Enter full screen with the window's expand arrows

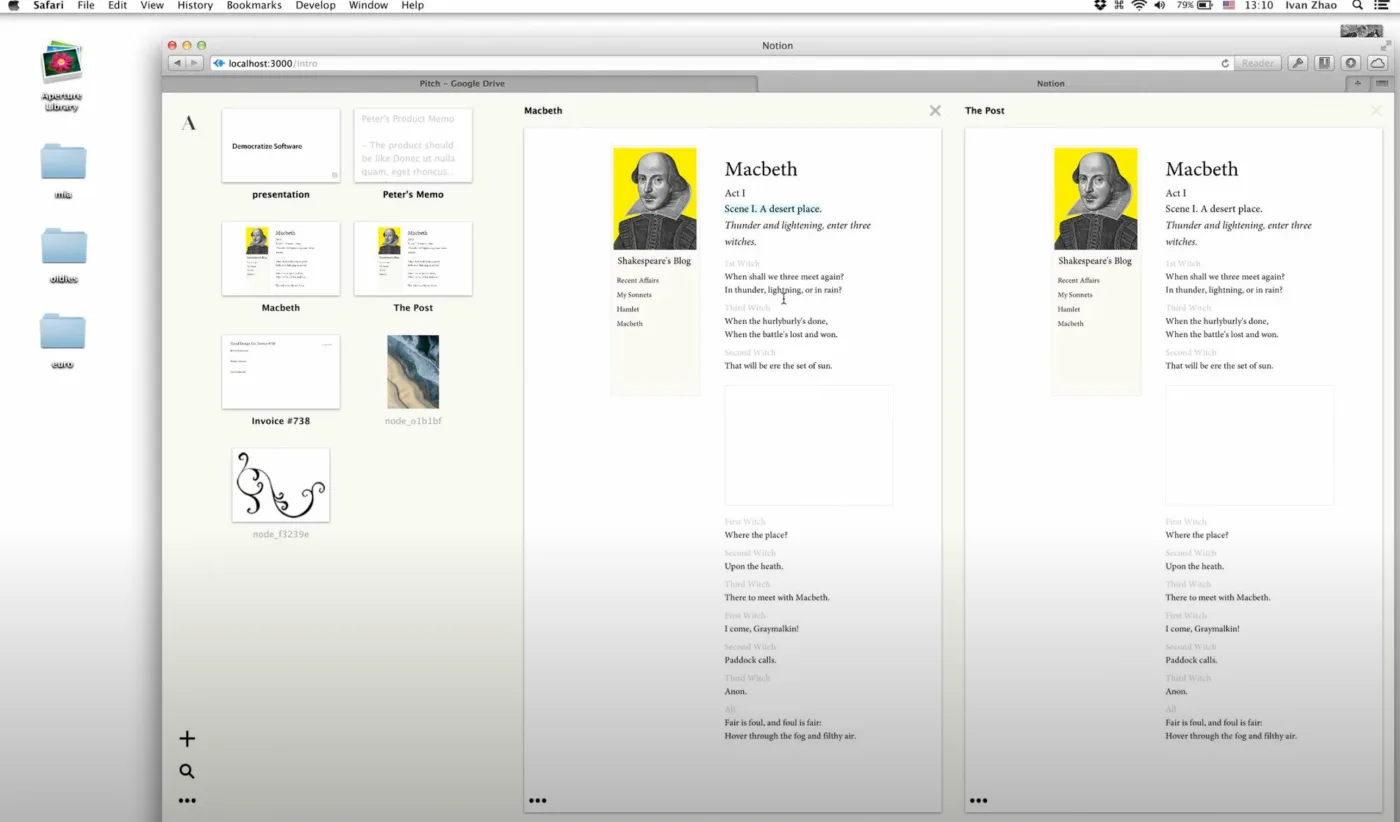1385,46
